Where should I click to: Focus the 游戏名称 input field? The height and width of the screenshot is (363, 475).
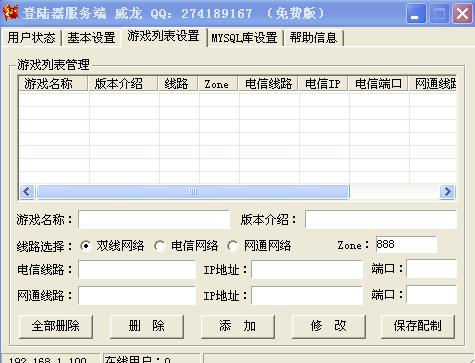pyautogui.click(x=154, y=220)
